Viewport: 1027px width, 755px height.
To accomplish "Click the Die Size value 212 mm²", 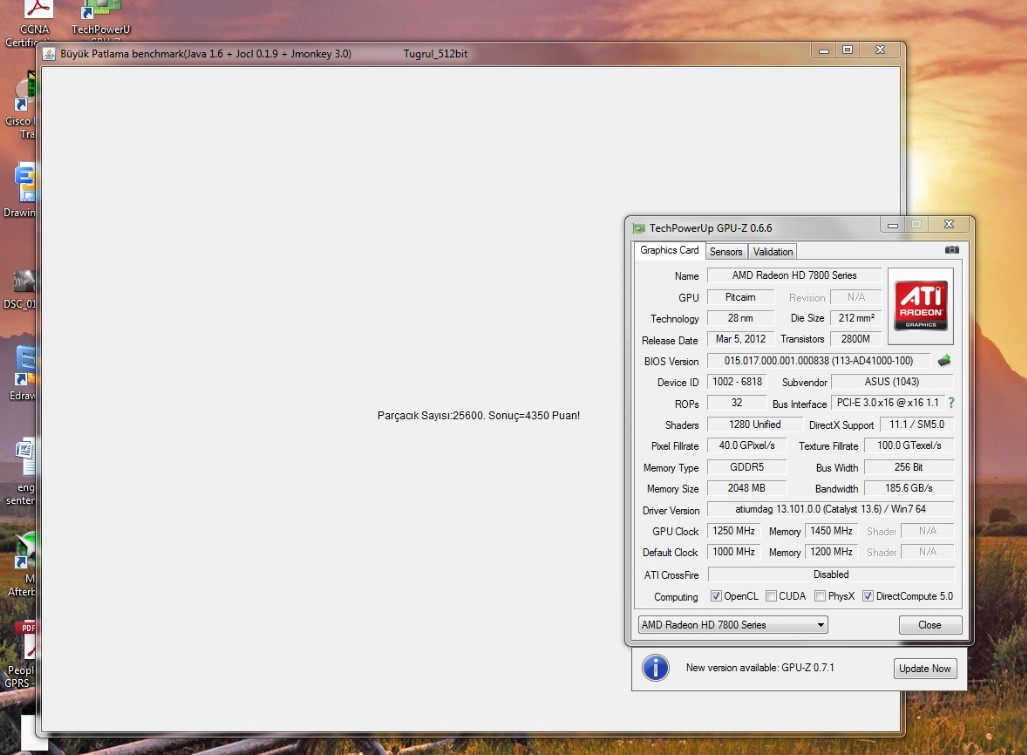I will [x=856, y=318].
